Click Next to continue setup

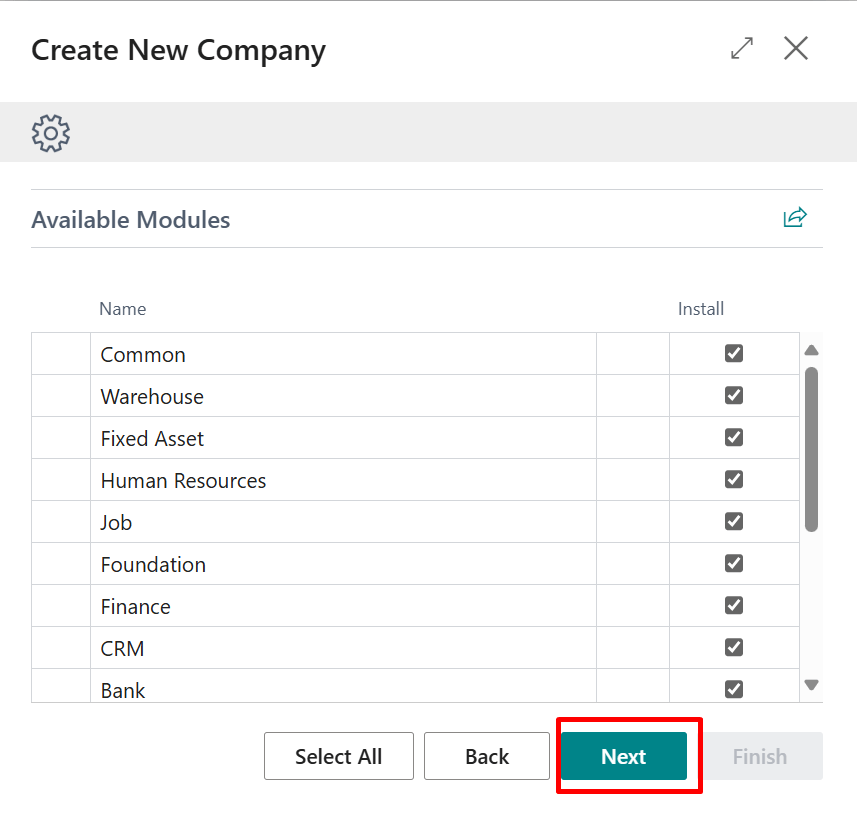[623, 756]
